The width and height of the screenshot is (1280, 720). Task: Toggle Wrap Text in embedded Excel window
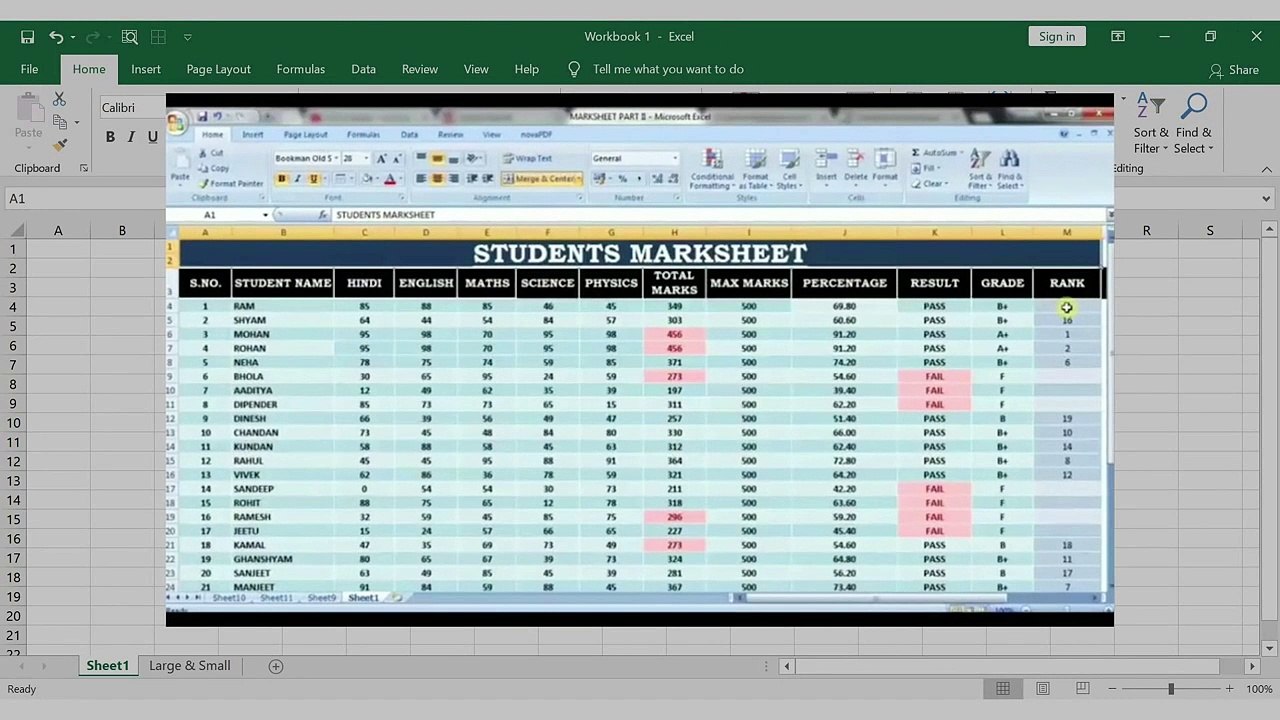tap(527, 158)
